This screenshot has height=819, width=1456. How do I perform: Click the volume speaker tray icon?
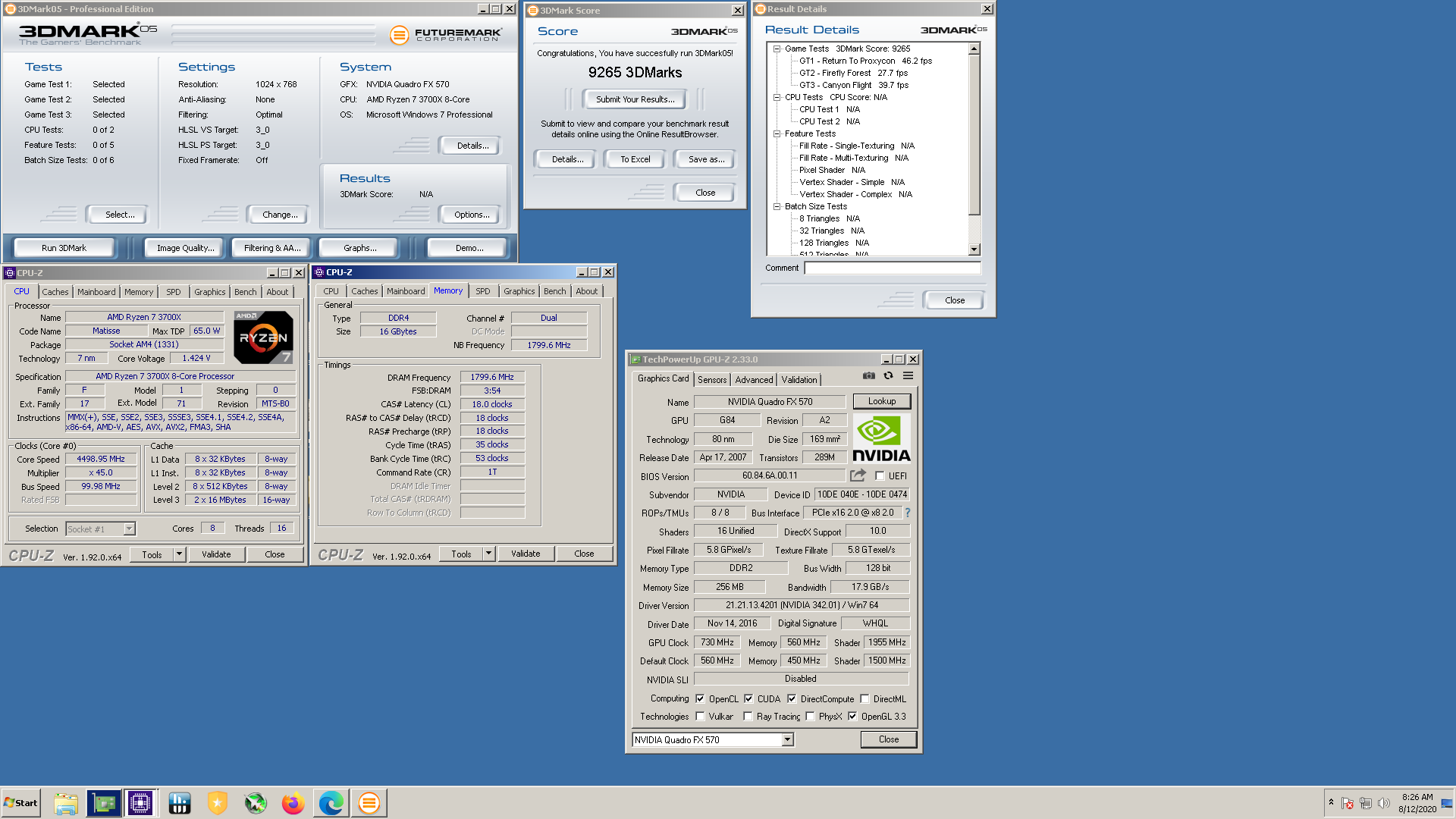(1384, 803)
